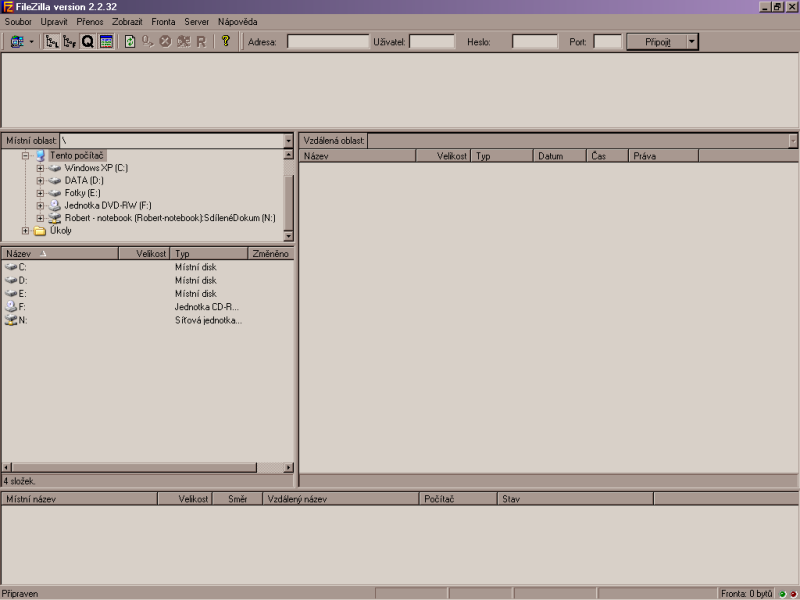This screenshot has height=600, width=800.
Task: Click the D: drive icon in the file list
Action: (11, 280)
